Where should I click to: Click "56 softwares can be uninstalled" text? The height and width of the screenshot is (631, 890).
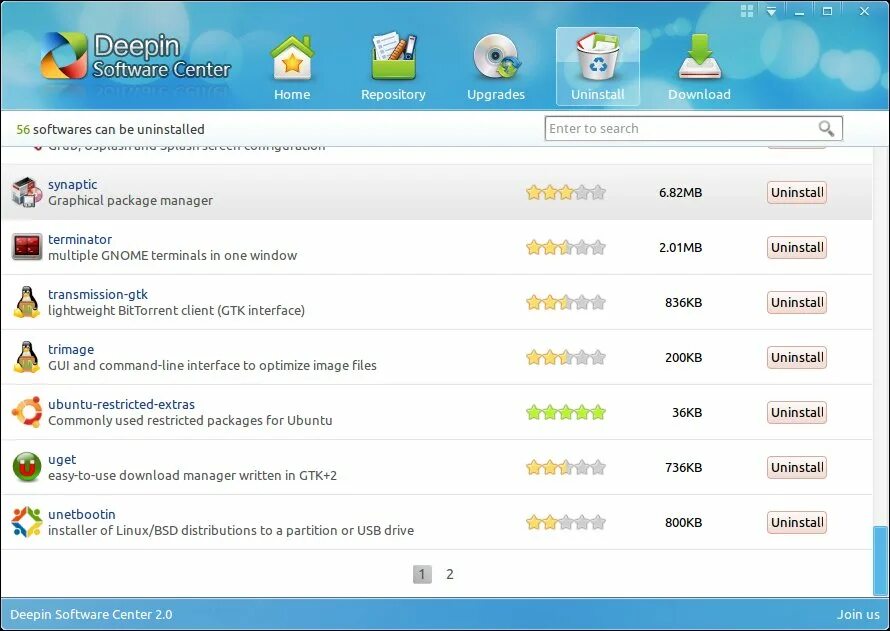click(110, 129)
